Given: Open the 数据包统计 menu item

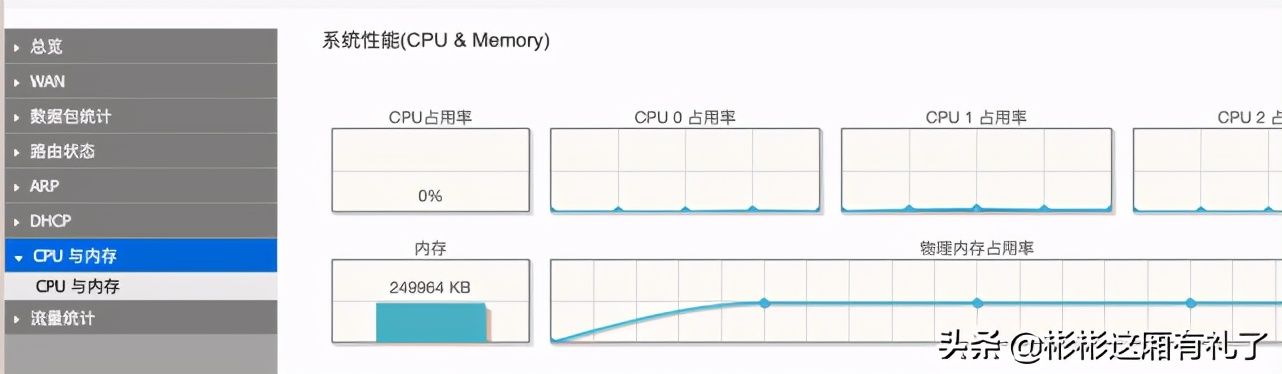Looking at the screenshot, I should coord(138,116).
